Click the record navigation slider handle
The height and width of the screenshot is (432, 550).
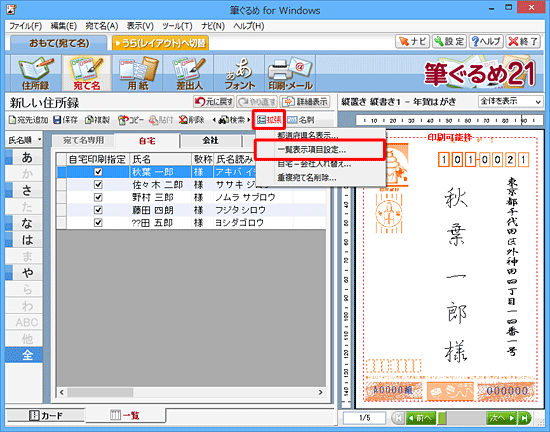click(443, 418)
